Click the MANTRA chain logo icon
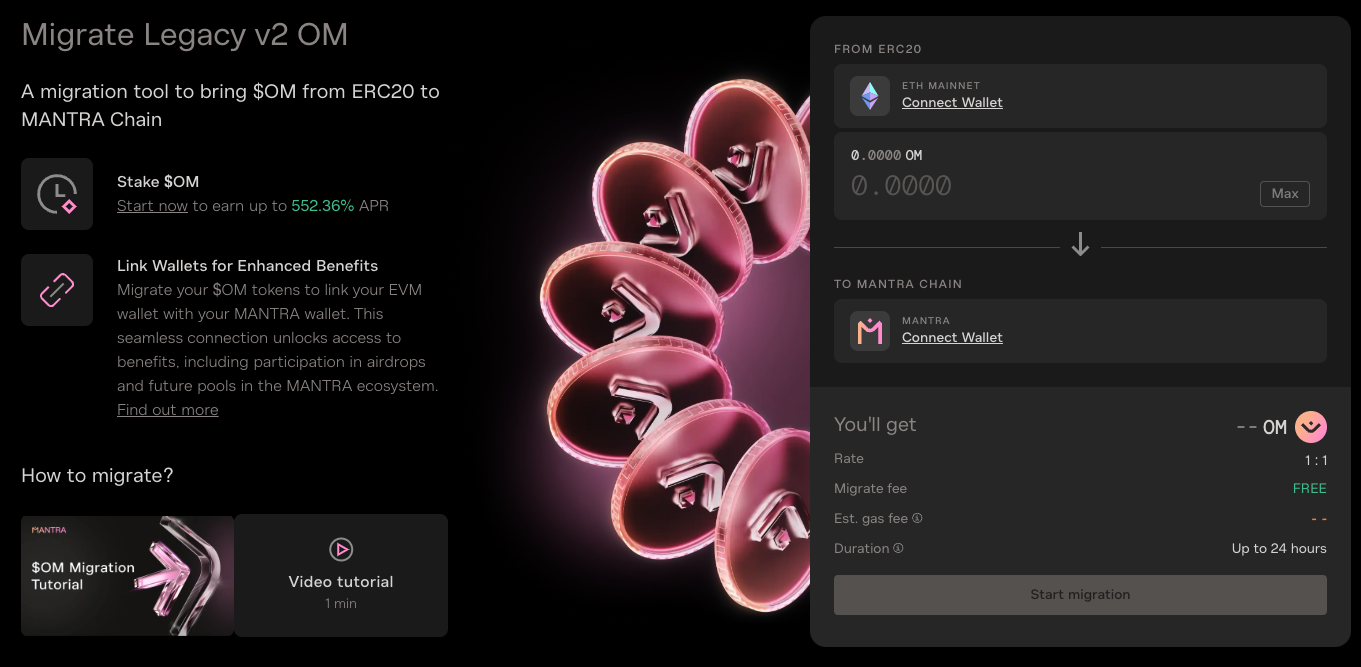Image resolution: width=1361 pixels, height=667 pixels. (869, 331)
